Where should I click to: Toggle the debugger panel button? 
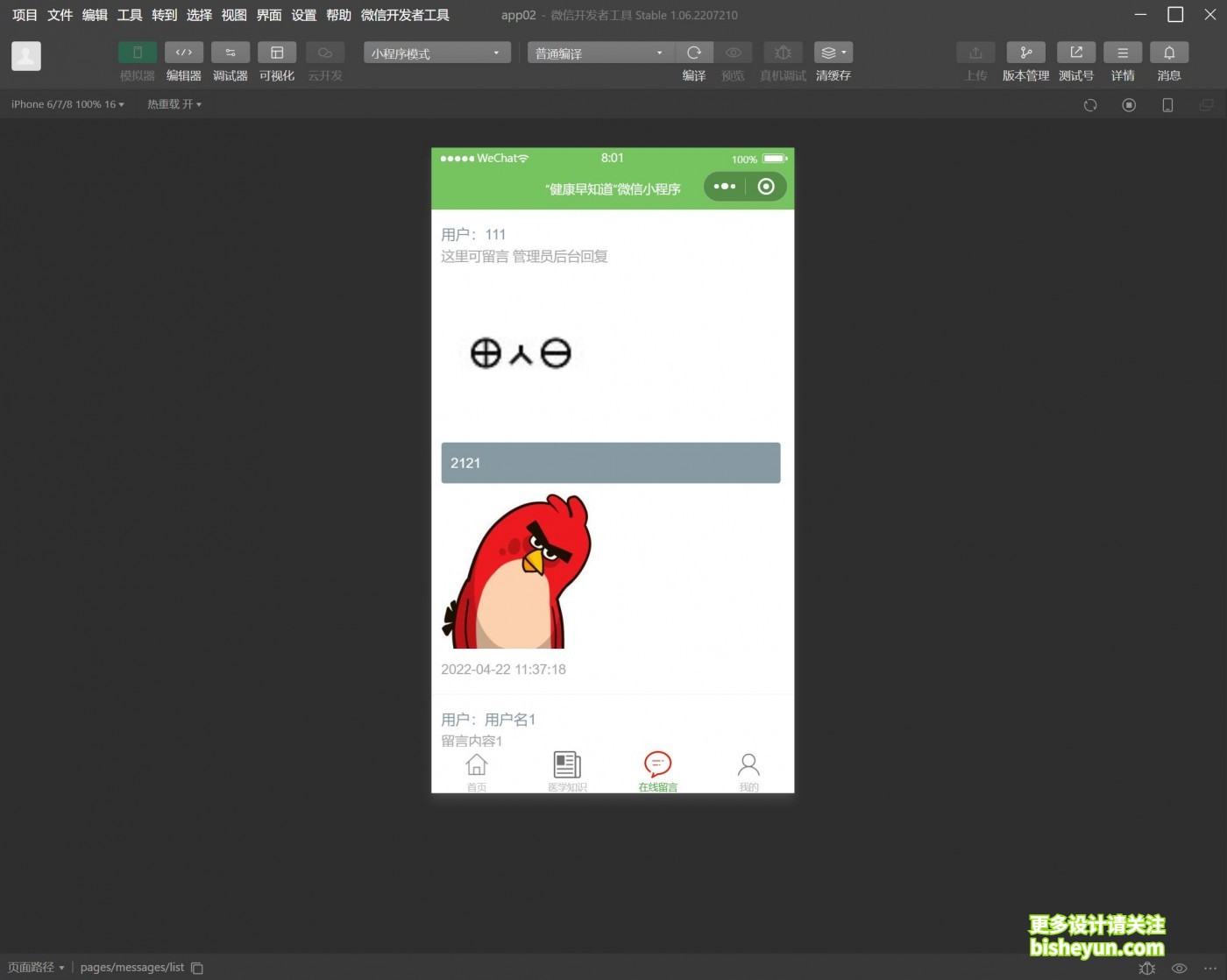[x=231, y=53]
